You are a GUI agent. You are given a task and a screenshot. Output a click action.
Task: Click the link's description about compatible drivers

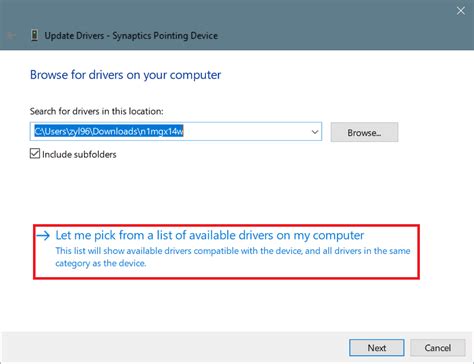point(233,257)
